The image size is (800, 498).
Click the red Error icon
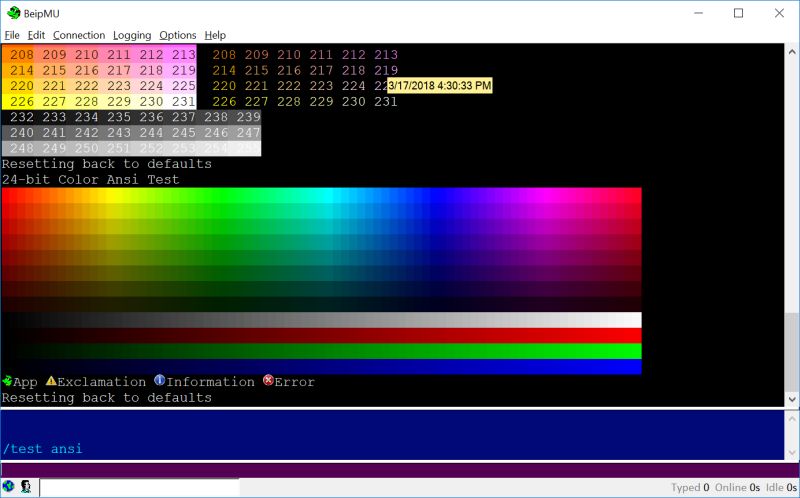tap(268, 381)
